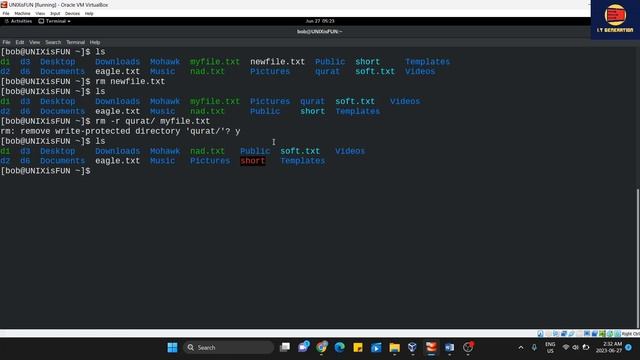Open the terminal window File menu
Viewport: 640px width, 360px height.
tap(7, 42)
